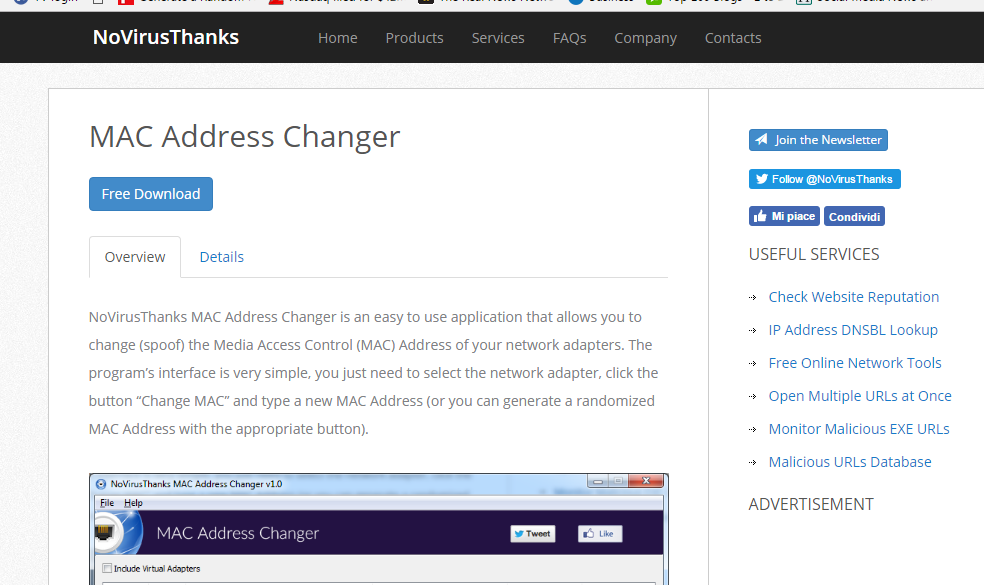Open IP Address DNSBL Lookup link

853,330
